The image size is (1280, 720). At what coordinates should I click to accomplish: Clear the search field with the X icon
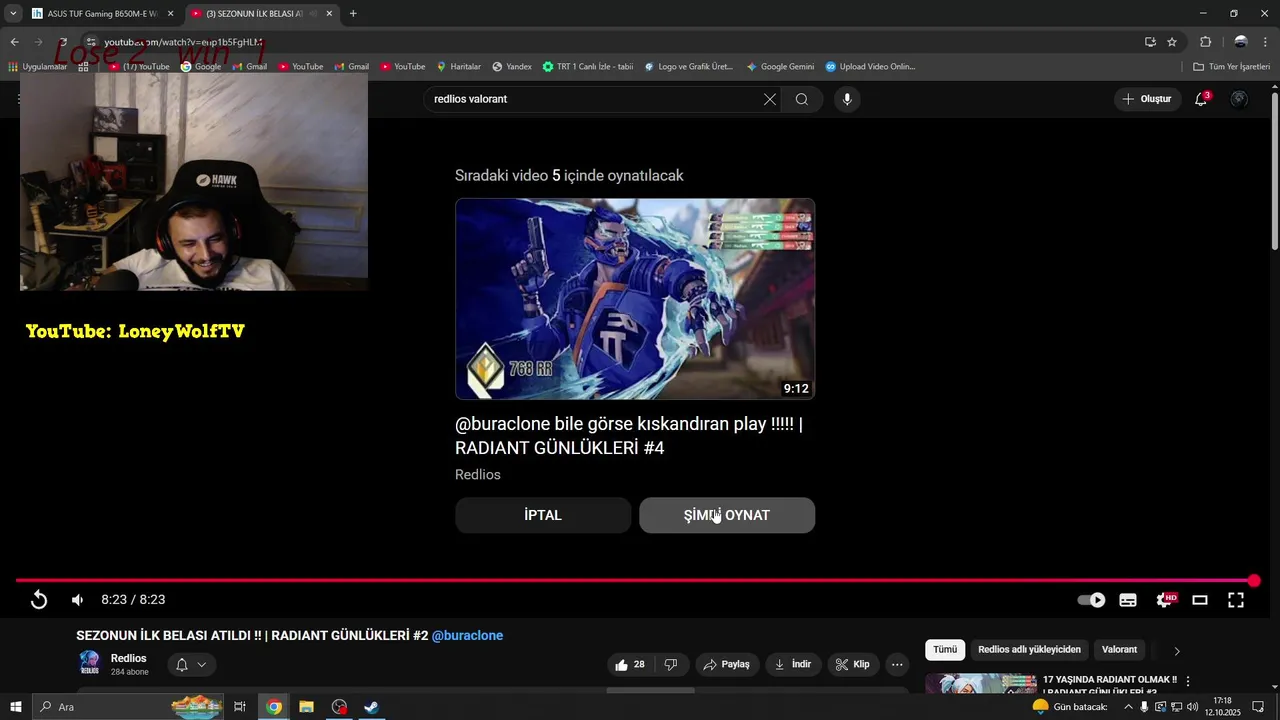click(770, 99)
